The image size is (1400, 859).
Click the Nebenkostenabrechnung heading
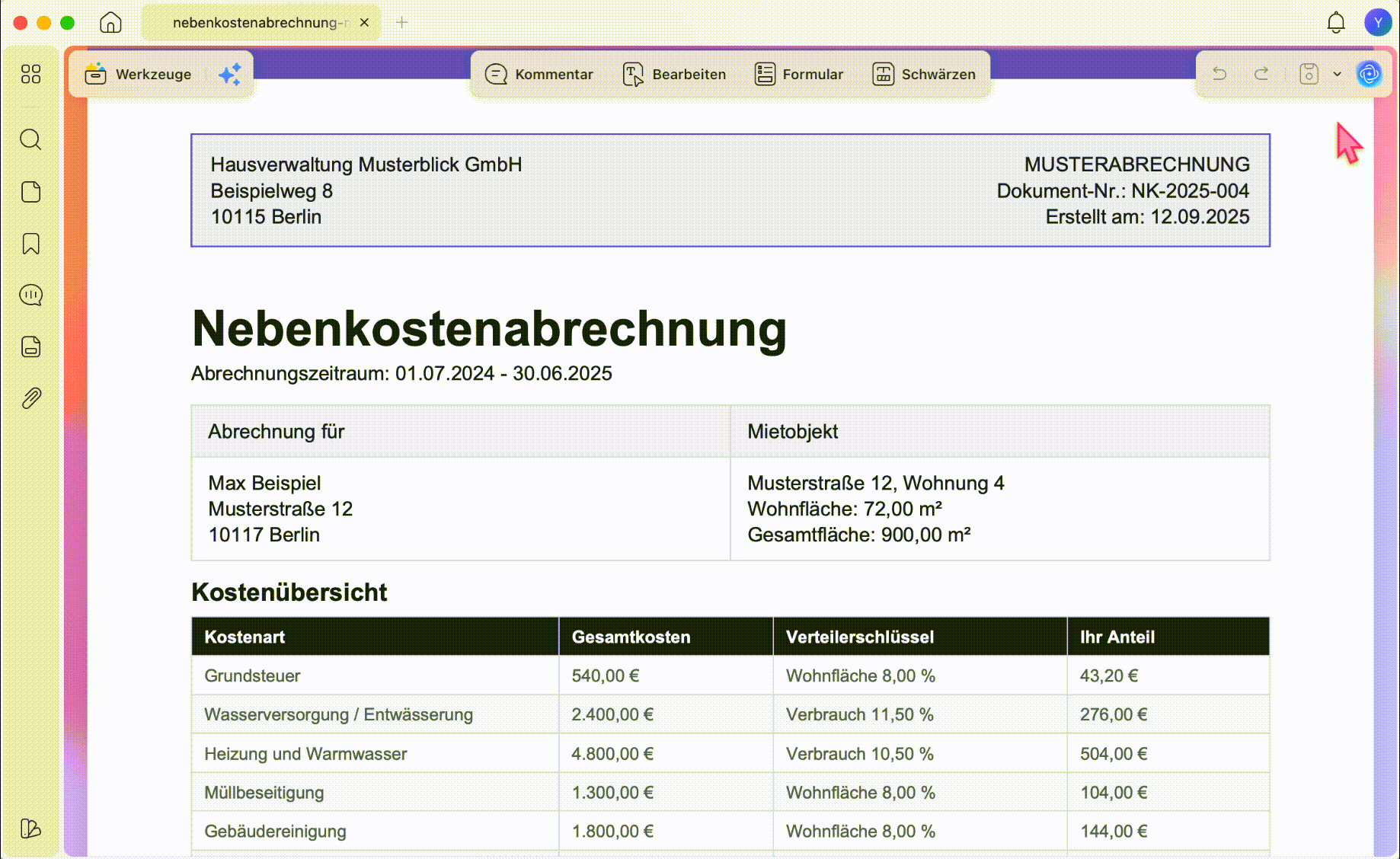coord(489,328)
